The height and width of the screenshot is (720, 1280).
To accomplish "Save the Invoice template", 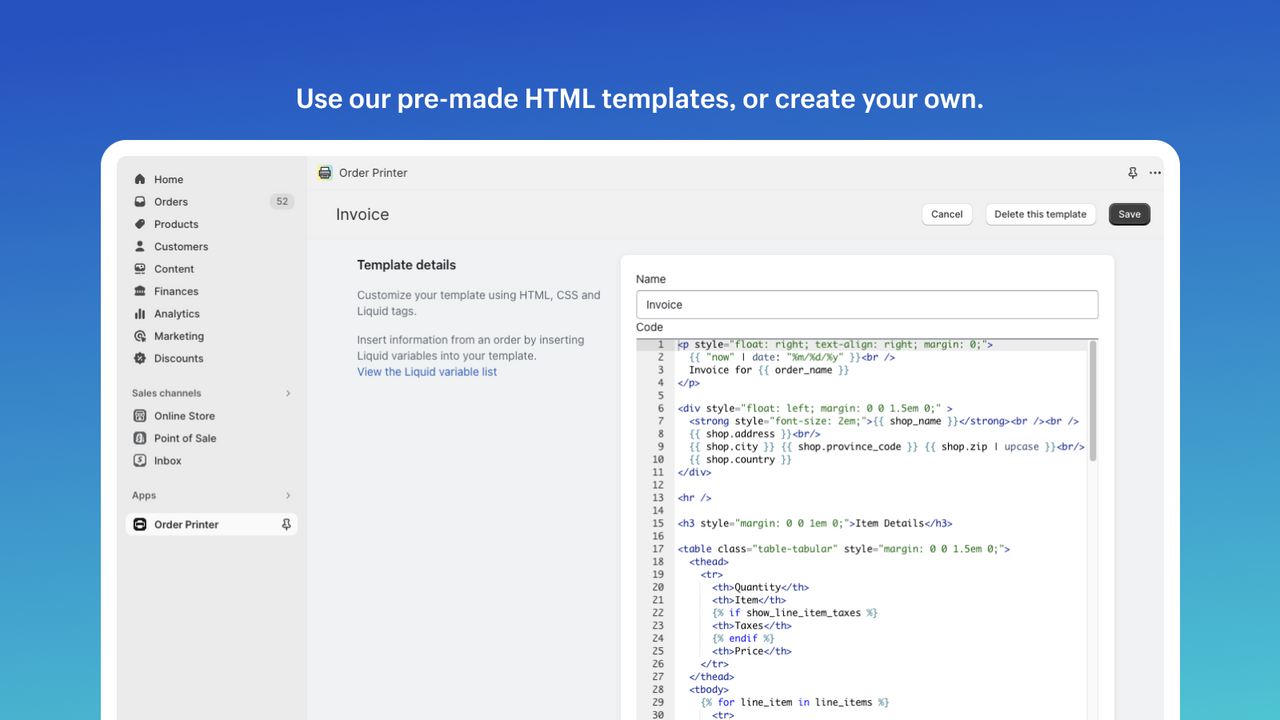I will pos(1129,214).
